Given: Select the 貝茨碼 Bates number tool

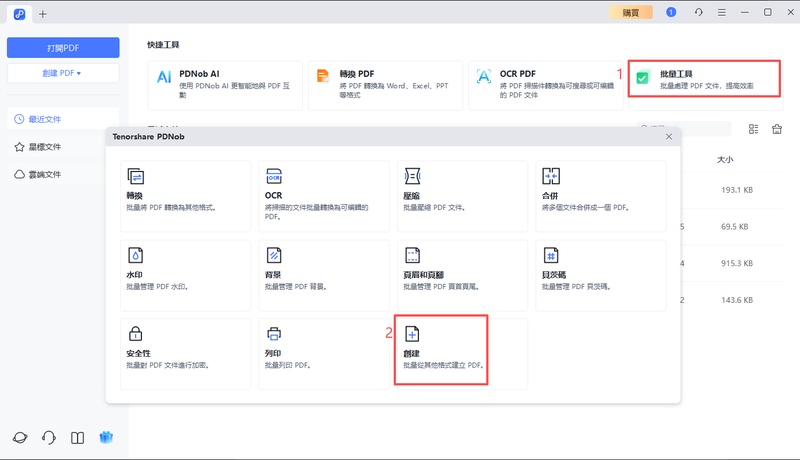Looking at the screenshot, I should [x=601, y=274].
